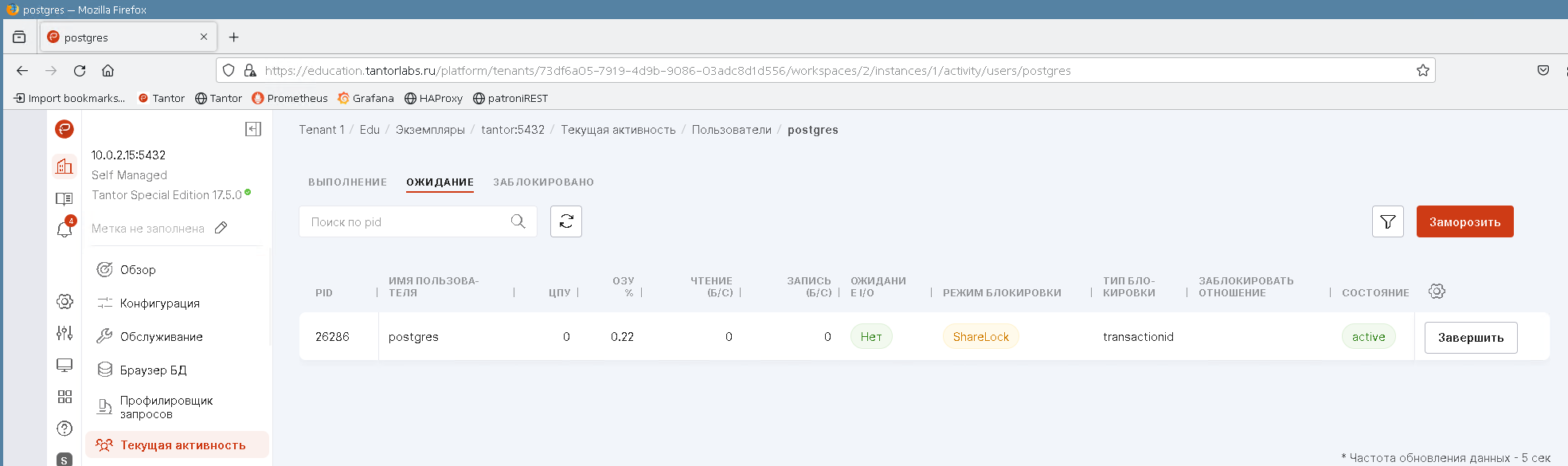The height and width of the screenshot is (466, 1568).
Task: Sort by PID column header
Action: tap(324, 292)
